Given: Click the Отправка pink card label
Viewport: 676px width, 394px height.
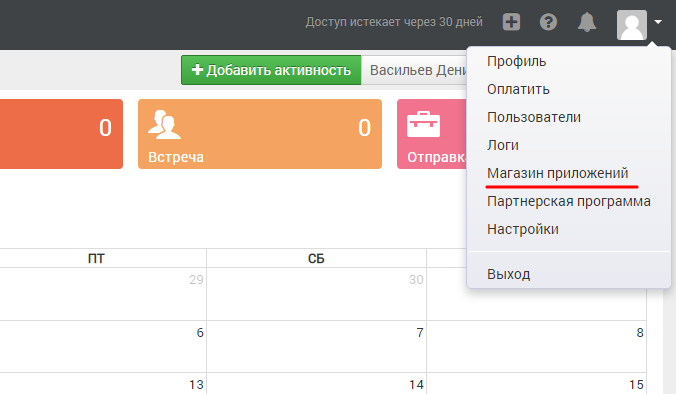Looking at the screenshot, I should [436, 157].
